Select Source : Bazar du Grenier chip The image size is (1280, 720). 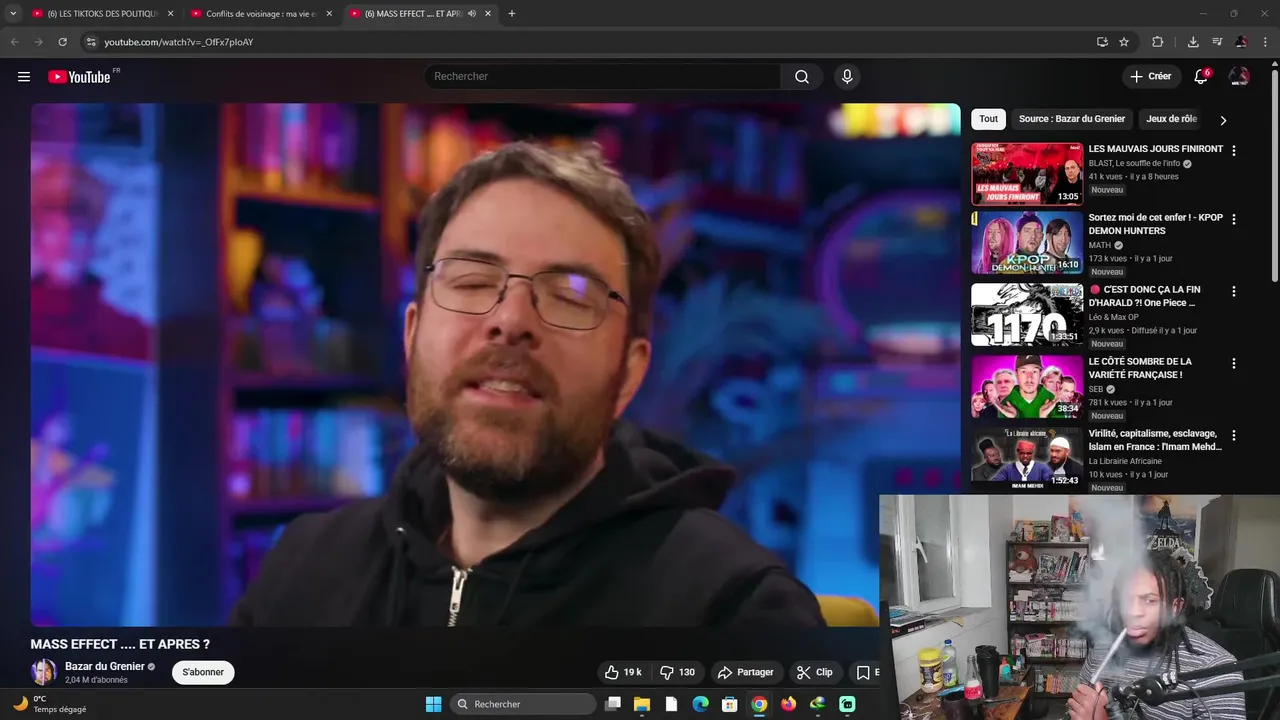(x=1072, y=119)
